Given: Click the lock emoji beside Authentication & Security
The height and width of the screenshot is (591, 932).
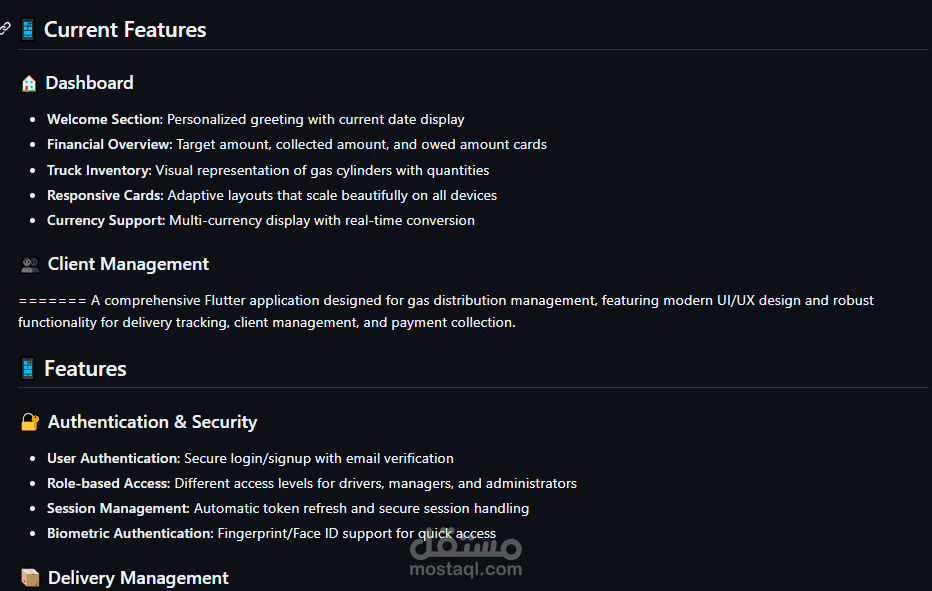Looking at the screenshot, I should [30, 422].
